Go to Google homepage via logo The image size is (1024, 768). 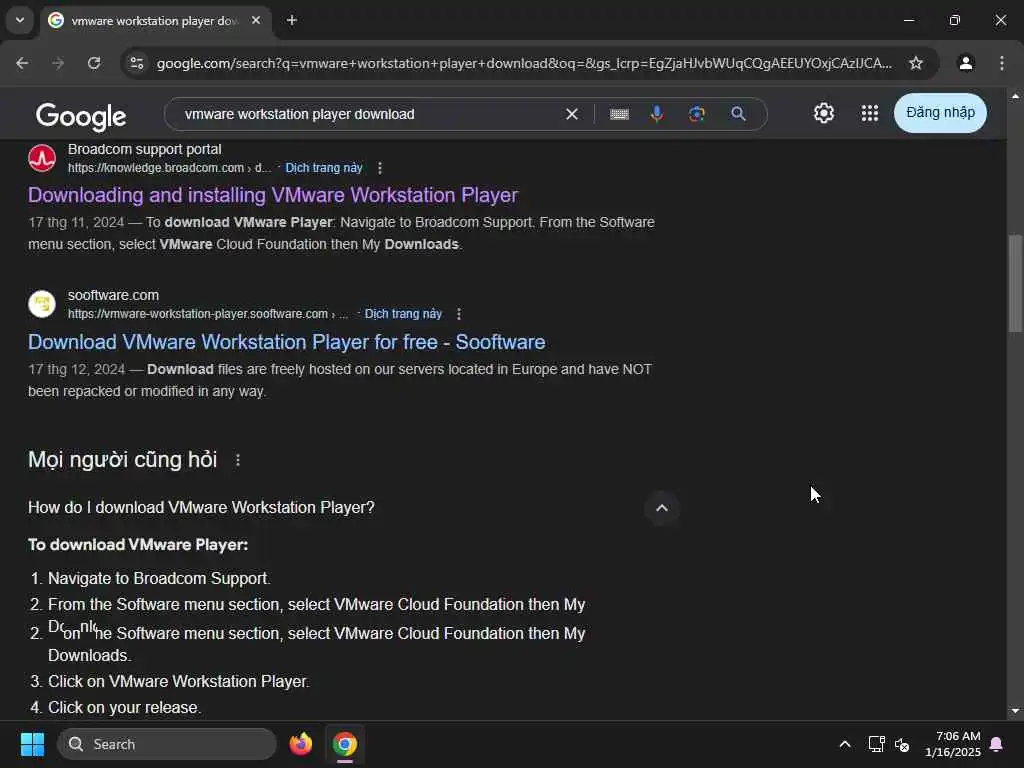(x=81, y=116)
